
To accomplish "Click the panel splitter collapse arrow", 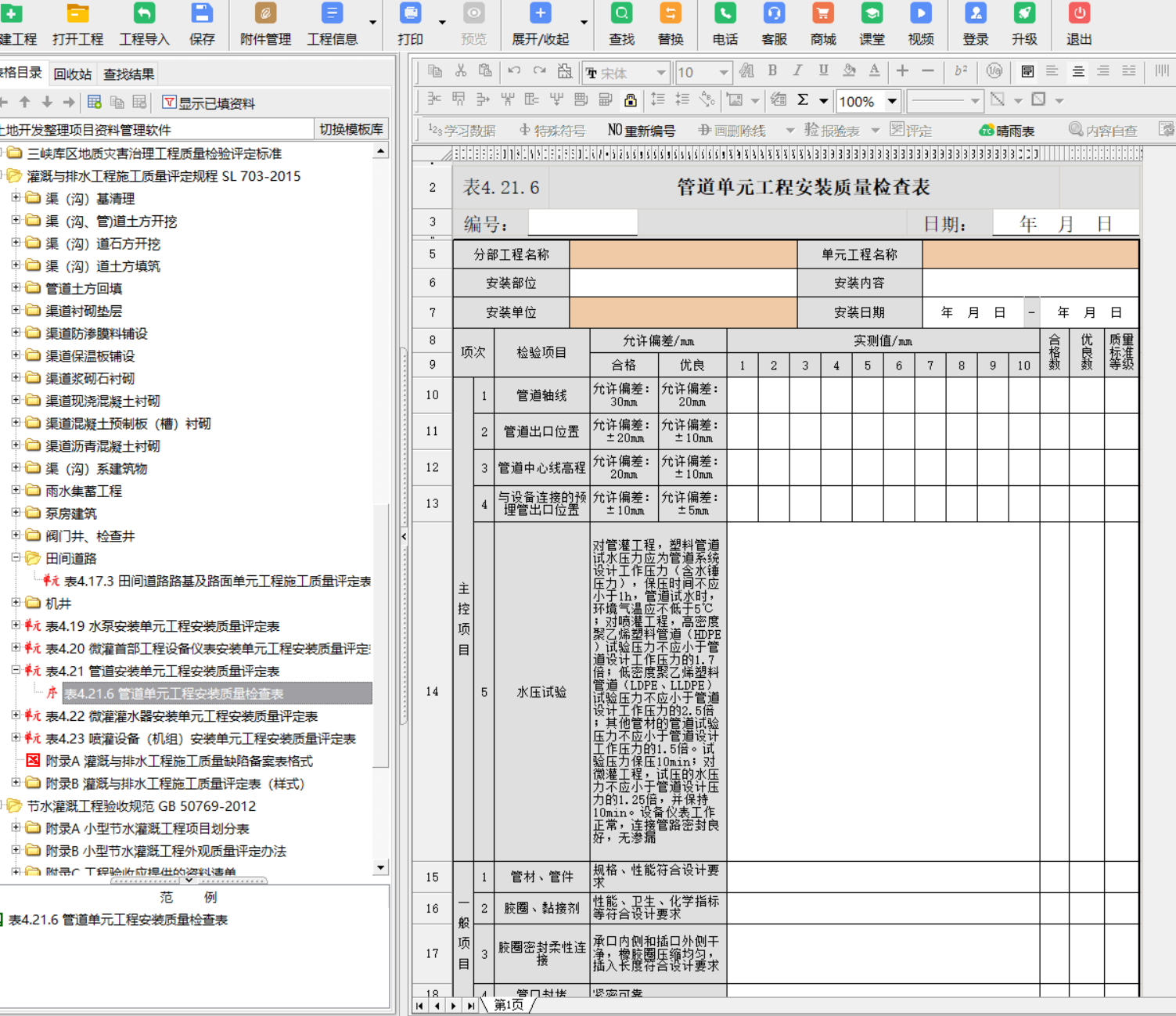I will 404,536.
